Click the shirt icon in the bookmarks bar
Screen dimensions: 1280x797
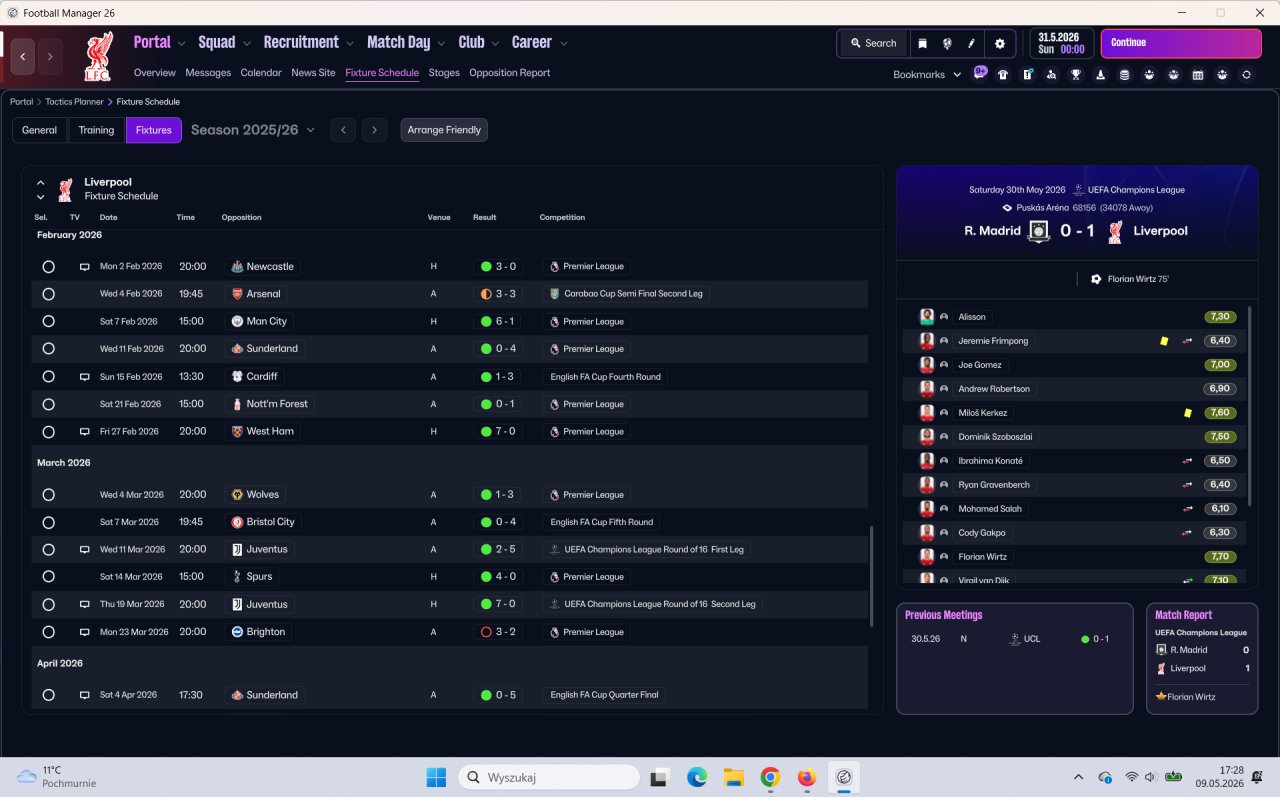pos(1003,74)
